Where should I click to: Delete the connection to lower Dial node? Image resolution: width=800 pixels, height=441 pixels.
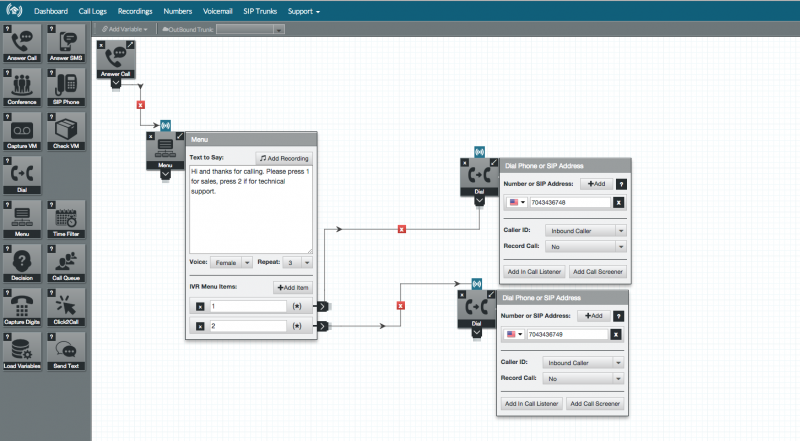tap(401, 305)
